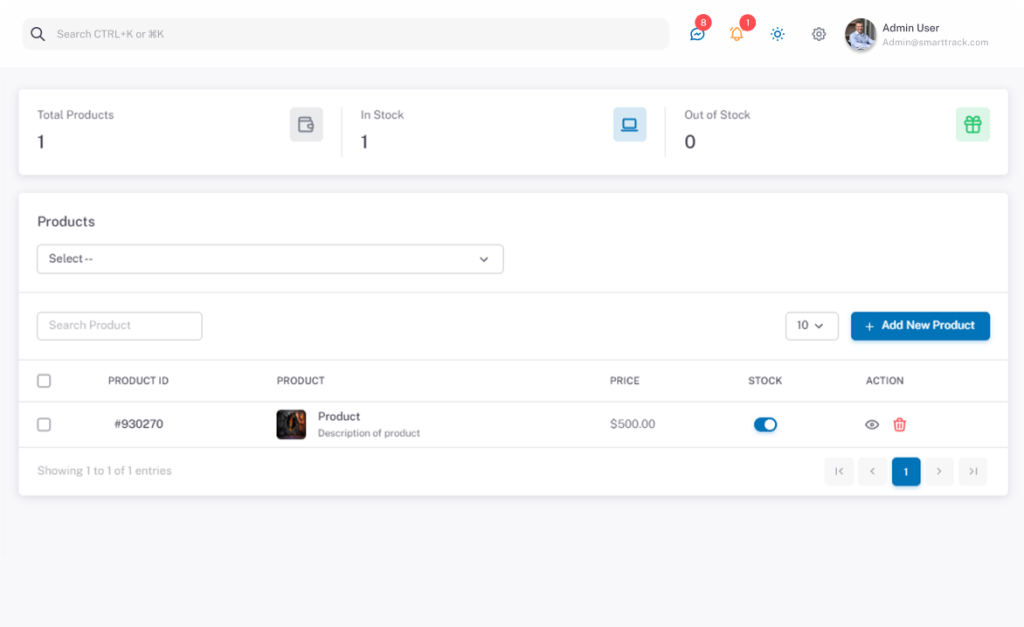
Task: Click the Out of Stock gift icon
Action: 972,125
